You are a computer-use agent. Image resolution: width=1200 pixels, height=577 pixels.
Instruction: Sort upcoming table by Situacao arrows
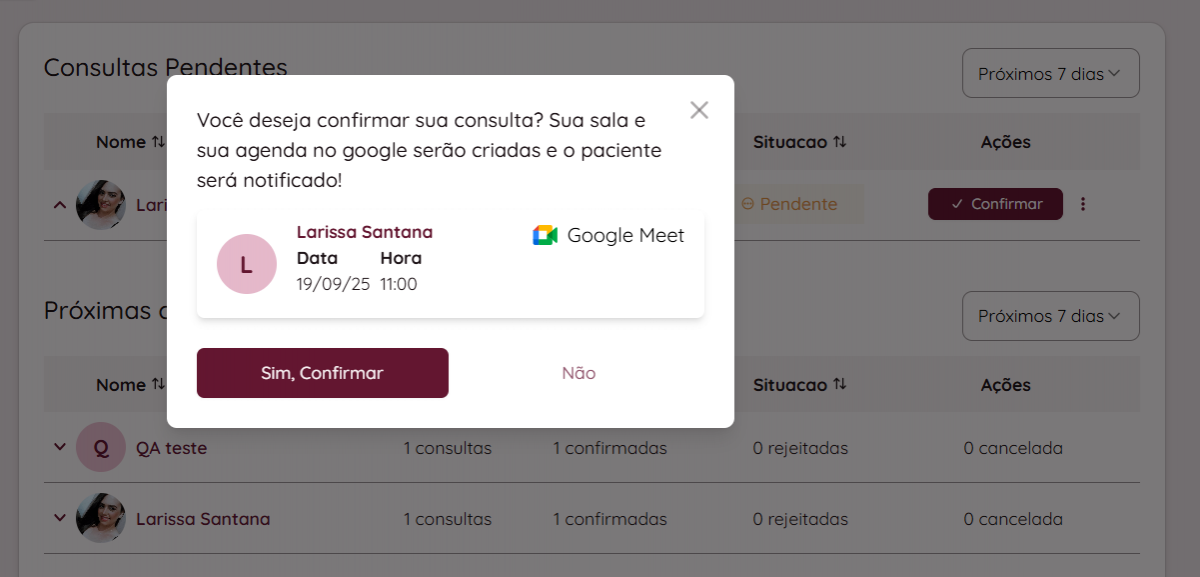[x=839, y=385]
